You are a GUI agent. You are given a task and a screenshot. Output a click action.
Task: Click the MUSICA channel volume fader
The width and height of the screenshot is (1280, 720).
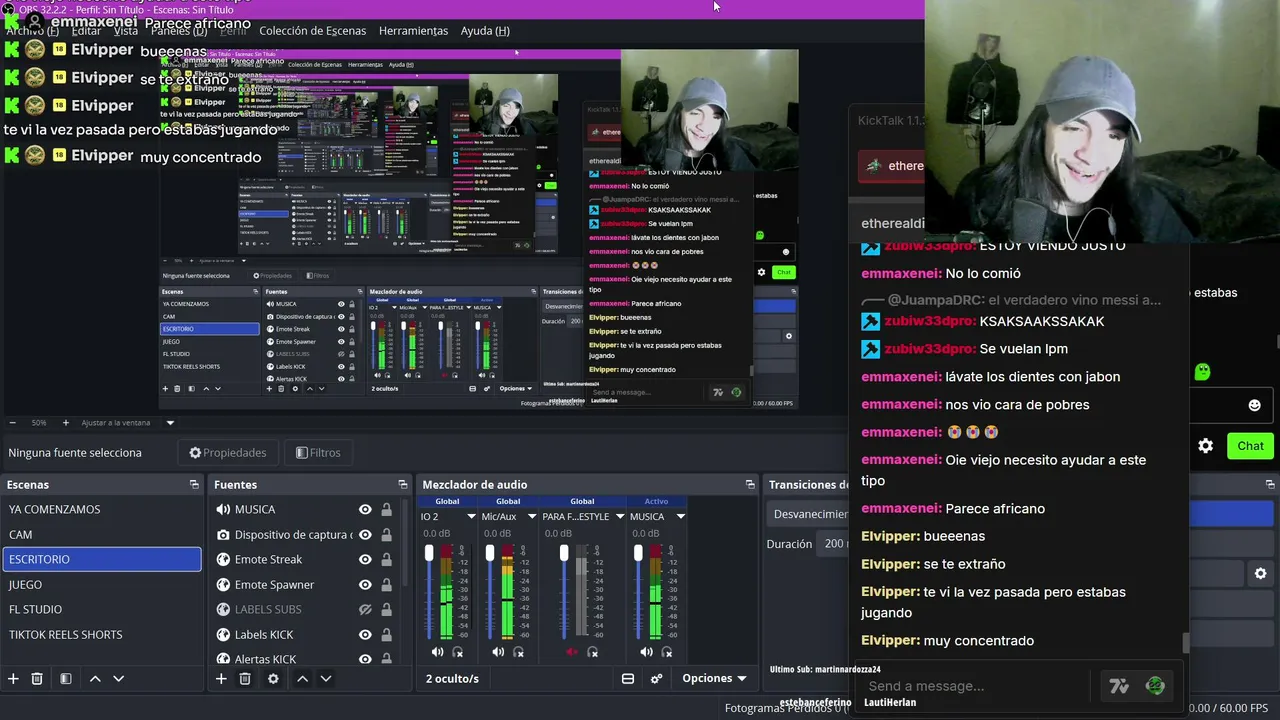638,553
